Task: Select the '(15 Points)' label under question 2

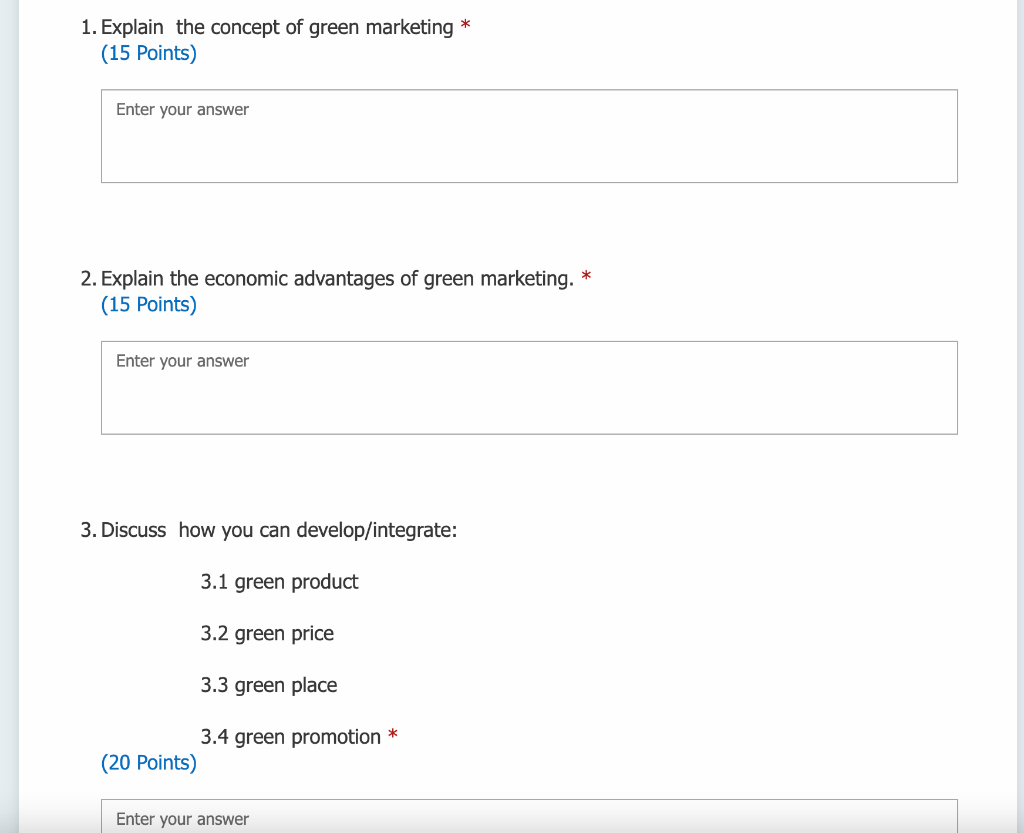Action: [x=148, y=305]
